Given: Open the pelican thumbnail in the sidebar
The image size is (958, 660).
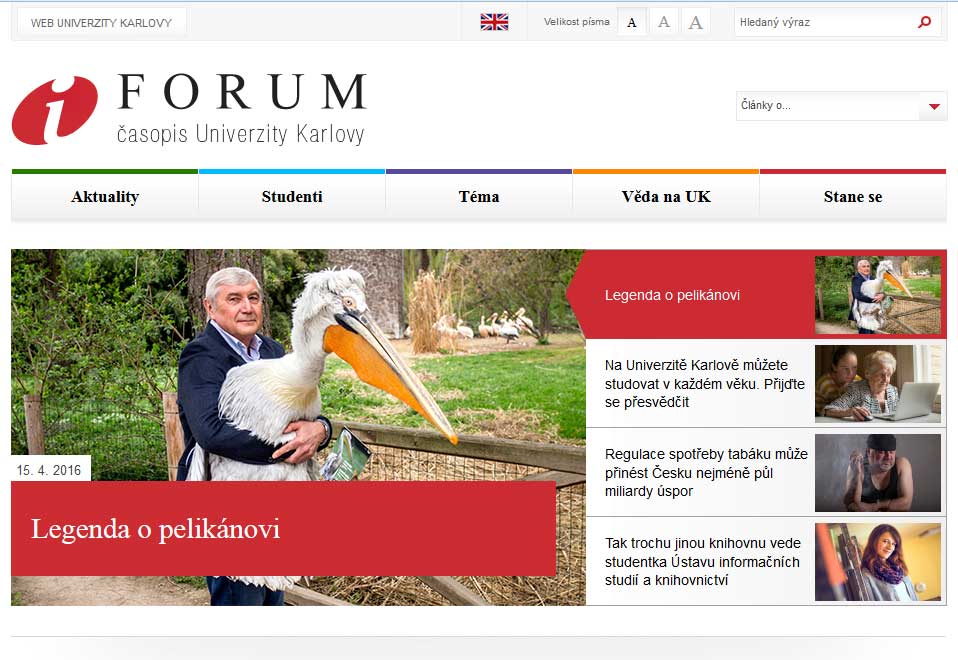Looking at the screenshot, I should (x=877, y=295).
